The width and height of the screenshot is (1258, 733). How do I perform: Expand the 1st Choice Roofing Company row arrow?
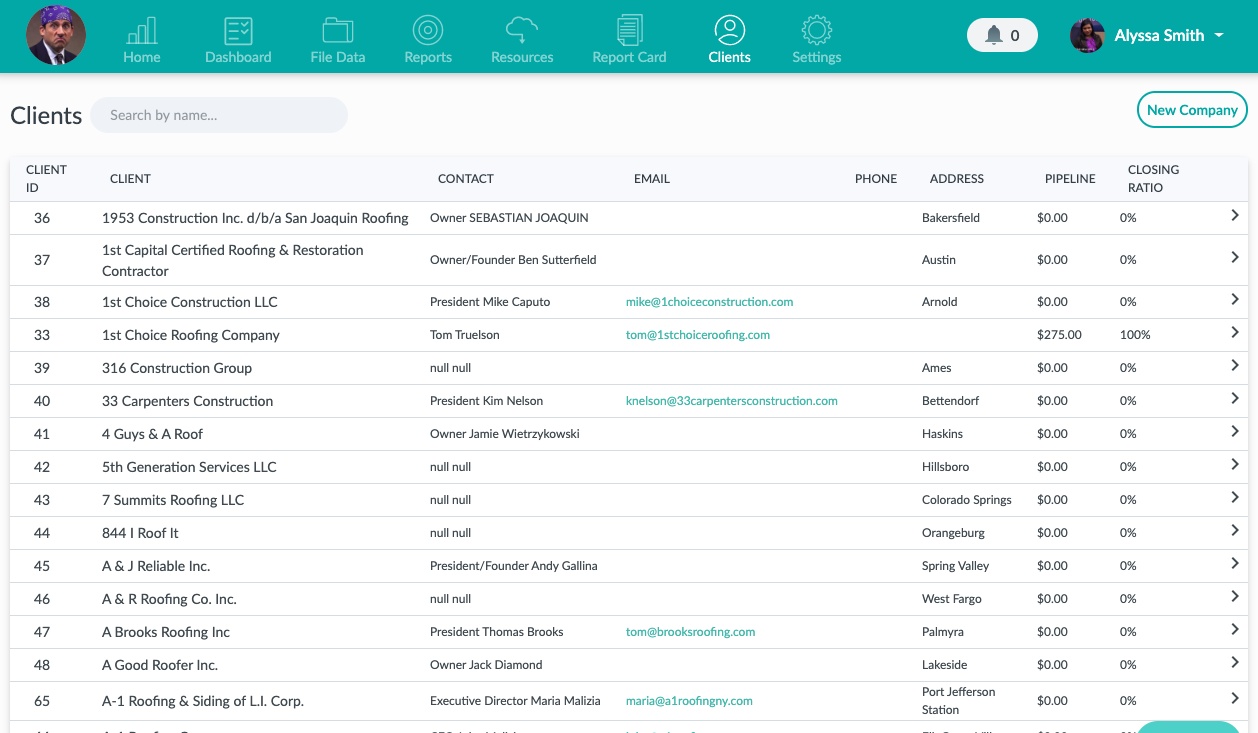point(1235,332)
